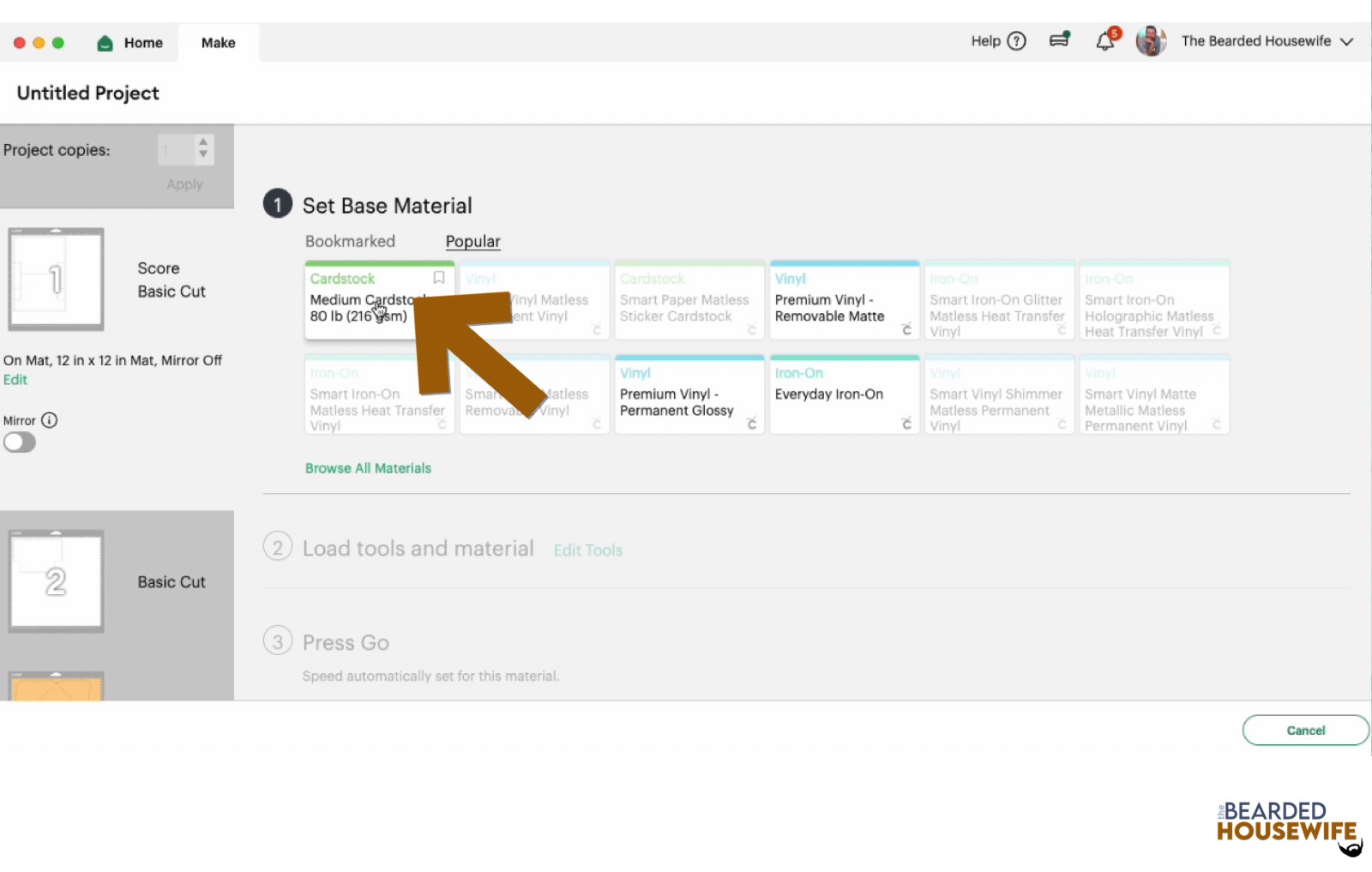Viewport: 1372px width, 872px height.
Task: Switch to the Bookmarked materials tab
Action: (350, 241)
